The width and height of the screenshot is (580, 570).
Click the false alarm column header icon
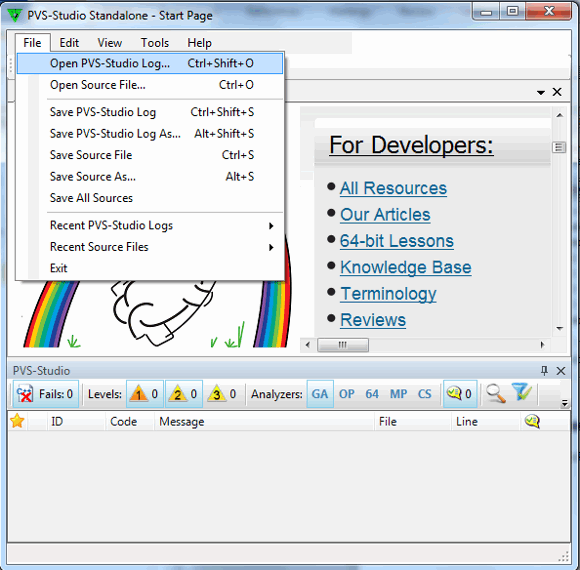(532, 421)
